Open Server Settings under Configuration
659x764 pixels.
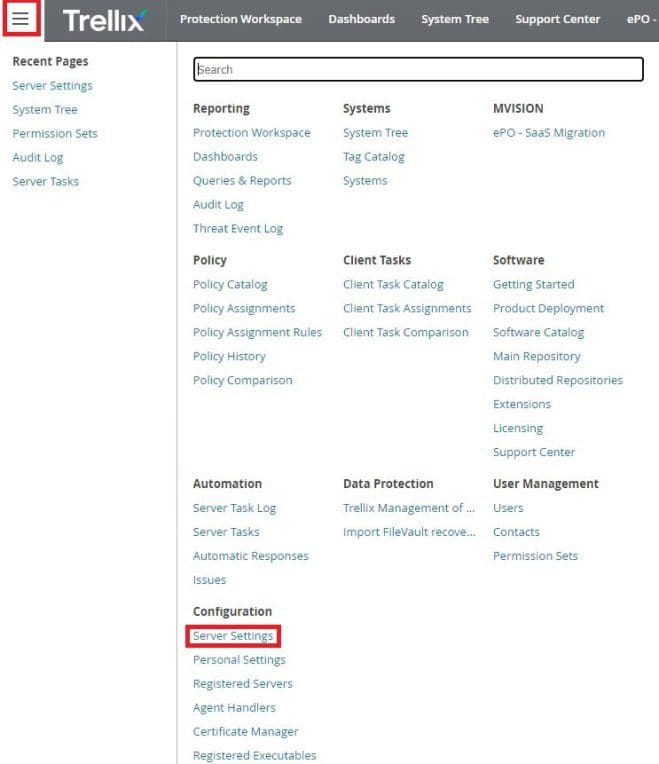click(233, 636)
